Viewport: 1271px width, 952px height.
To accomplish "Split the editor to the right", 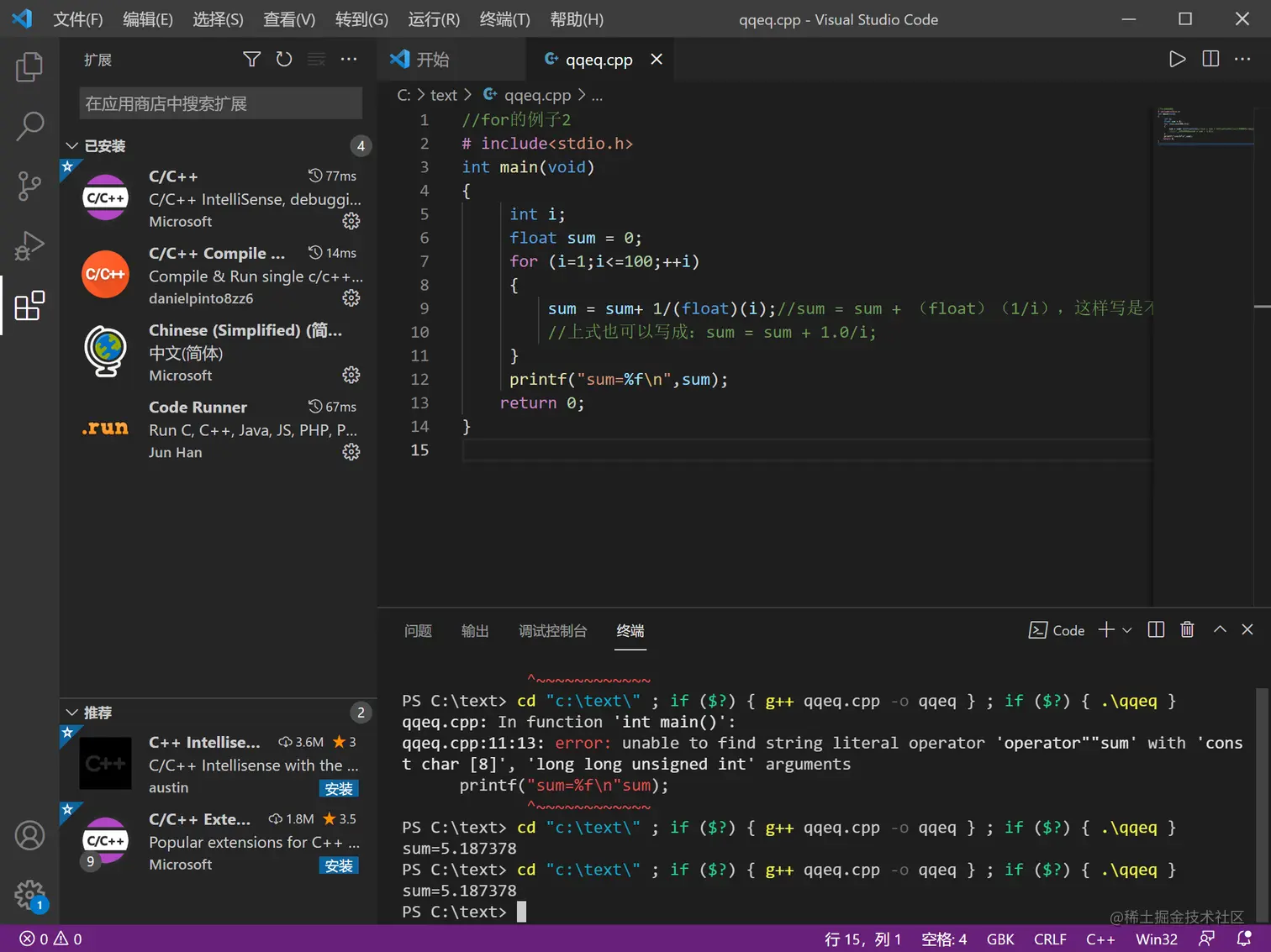I will click(x=1210, y=59).
